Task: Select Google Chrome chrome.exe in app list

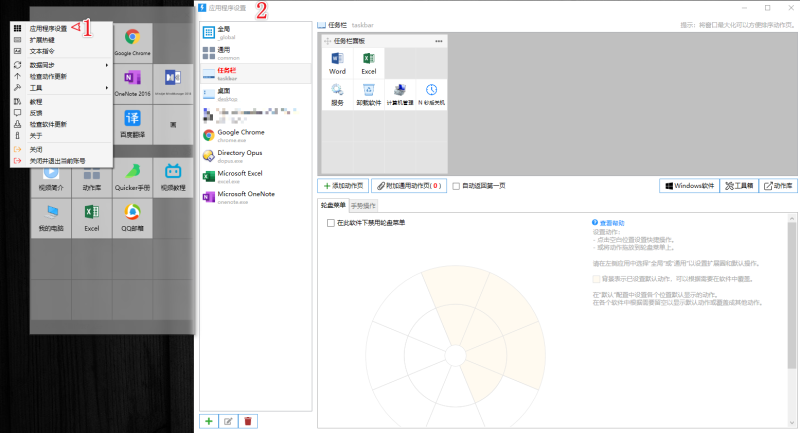Action: pos(256,135)
